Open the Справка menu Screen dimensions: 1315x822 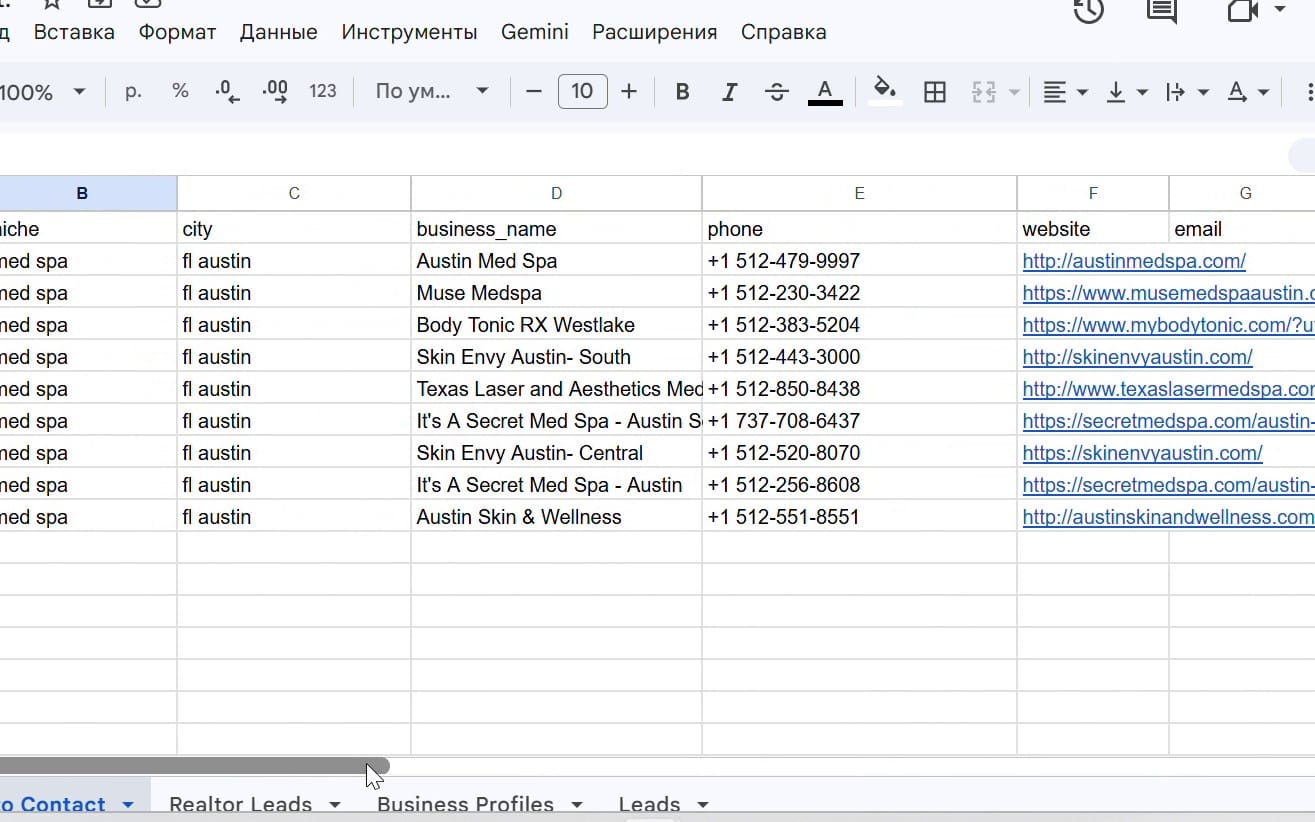tap(784, 32)
